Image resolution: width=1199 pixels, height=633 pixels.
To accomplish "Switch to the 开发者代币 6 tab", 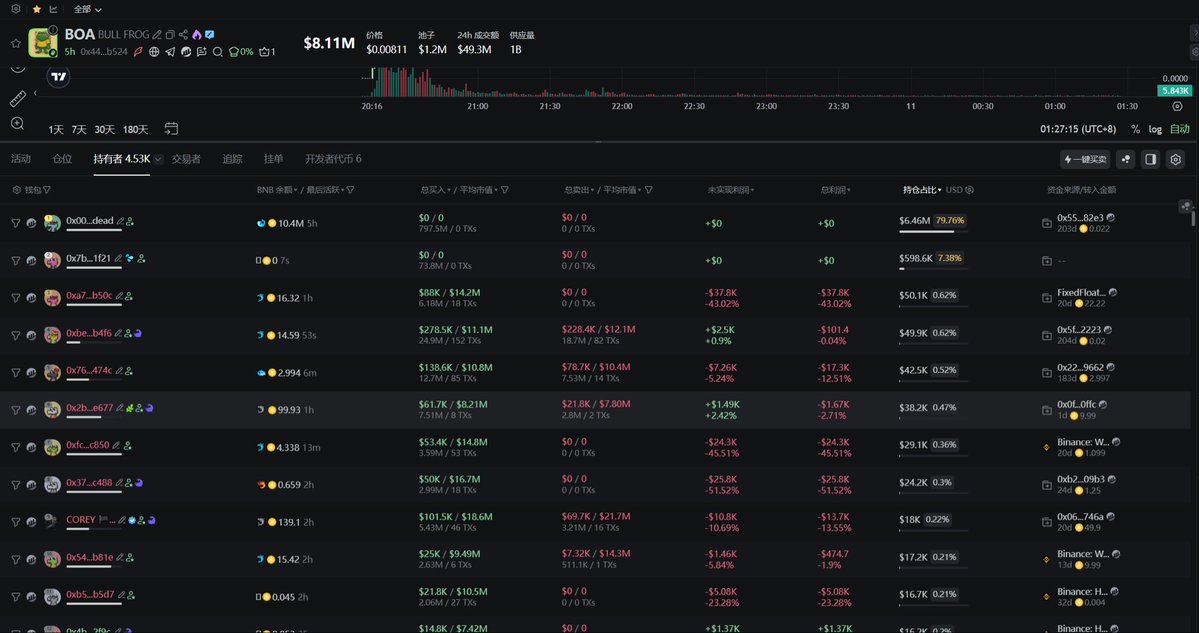I will pos(333,159).
